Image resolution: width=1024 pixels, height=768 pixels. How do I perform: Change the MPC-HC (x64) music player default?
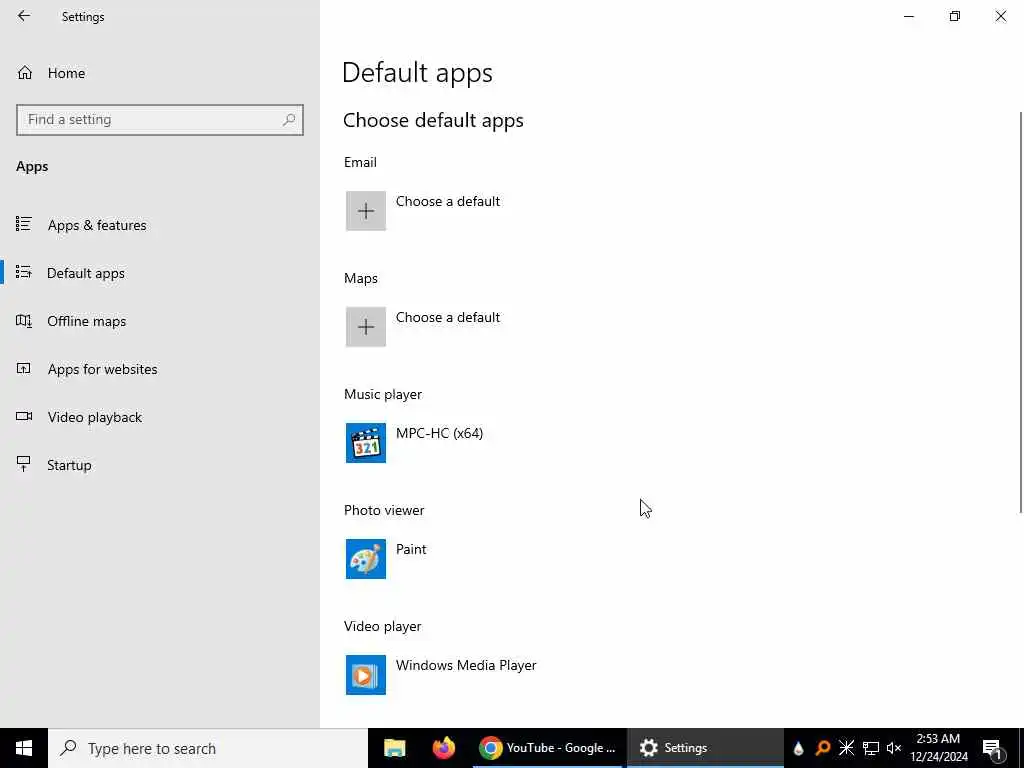(x=440, y=434)
